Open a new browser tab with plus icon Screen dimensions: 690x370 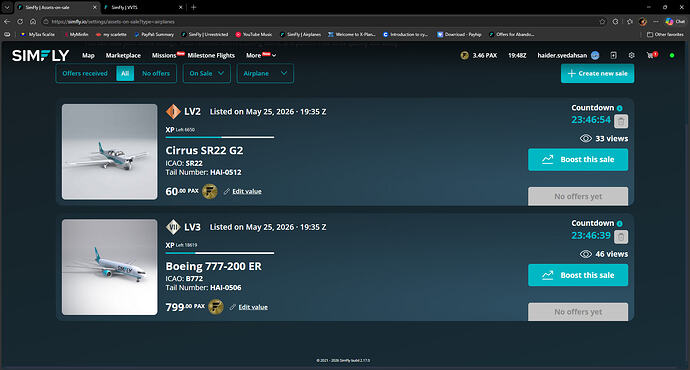pyautogui.click(x=193, y=7)
